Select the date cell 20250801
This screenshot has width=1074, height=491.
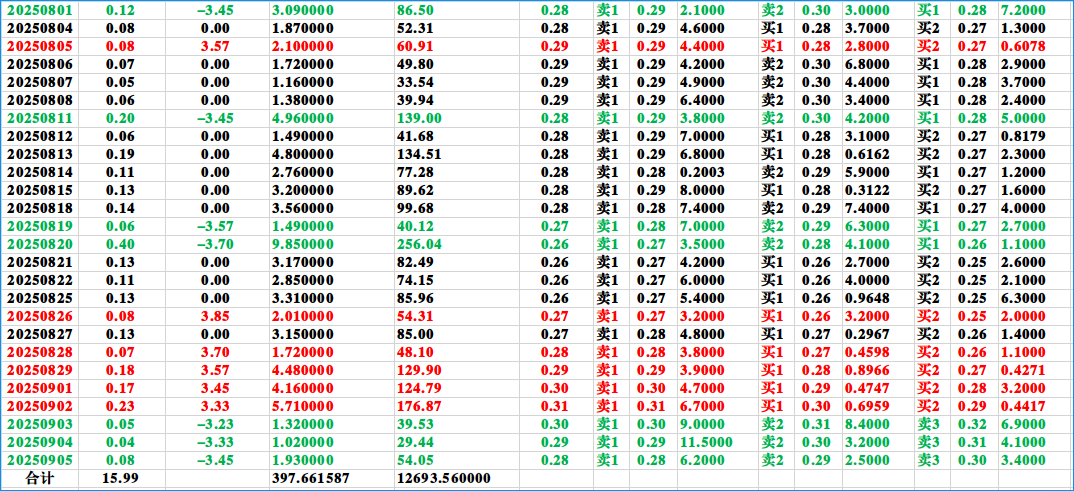click(39, 10)
